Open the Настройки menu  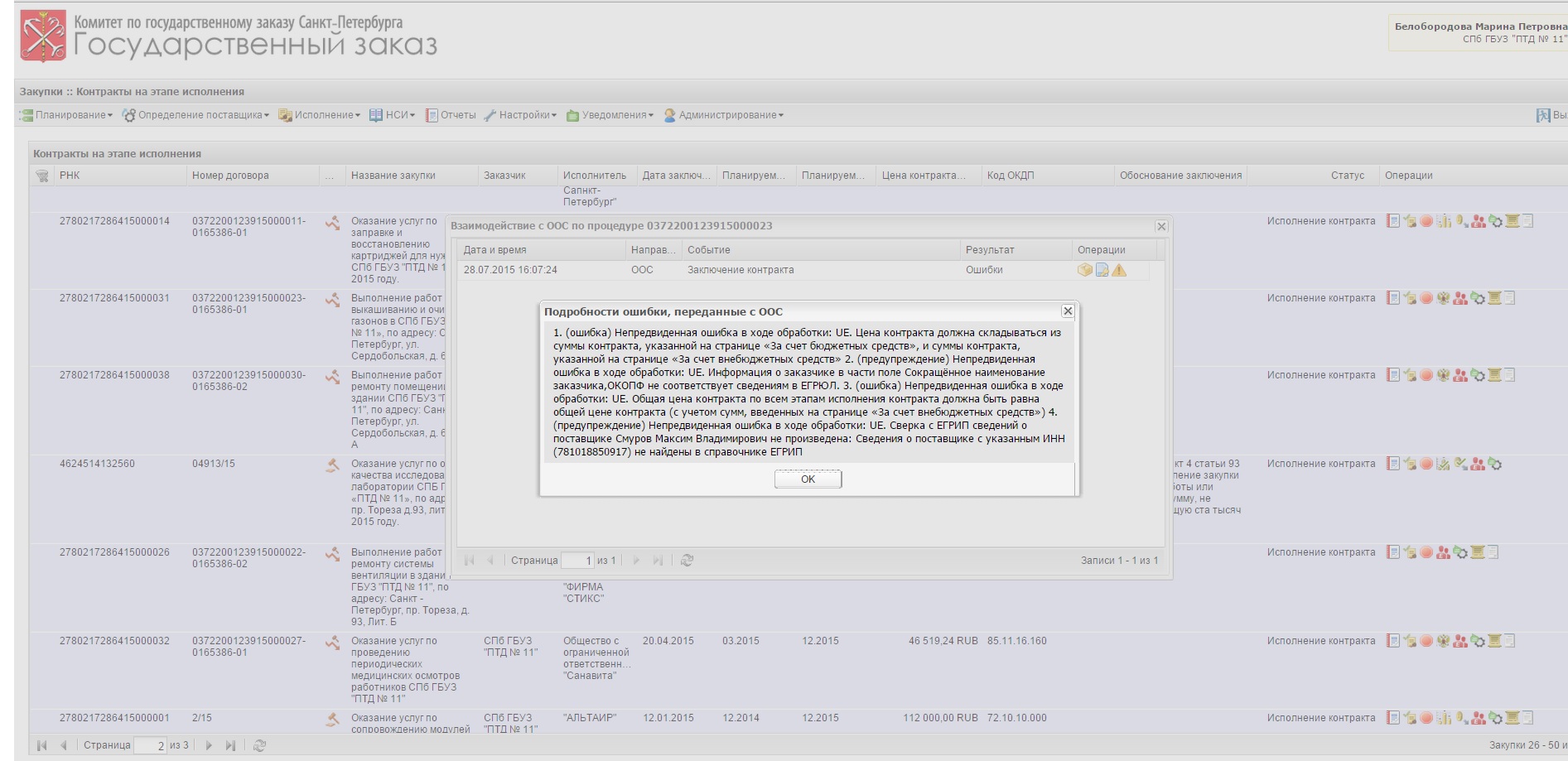520,115
